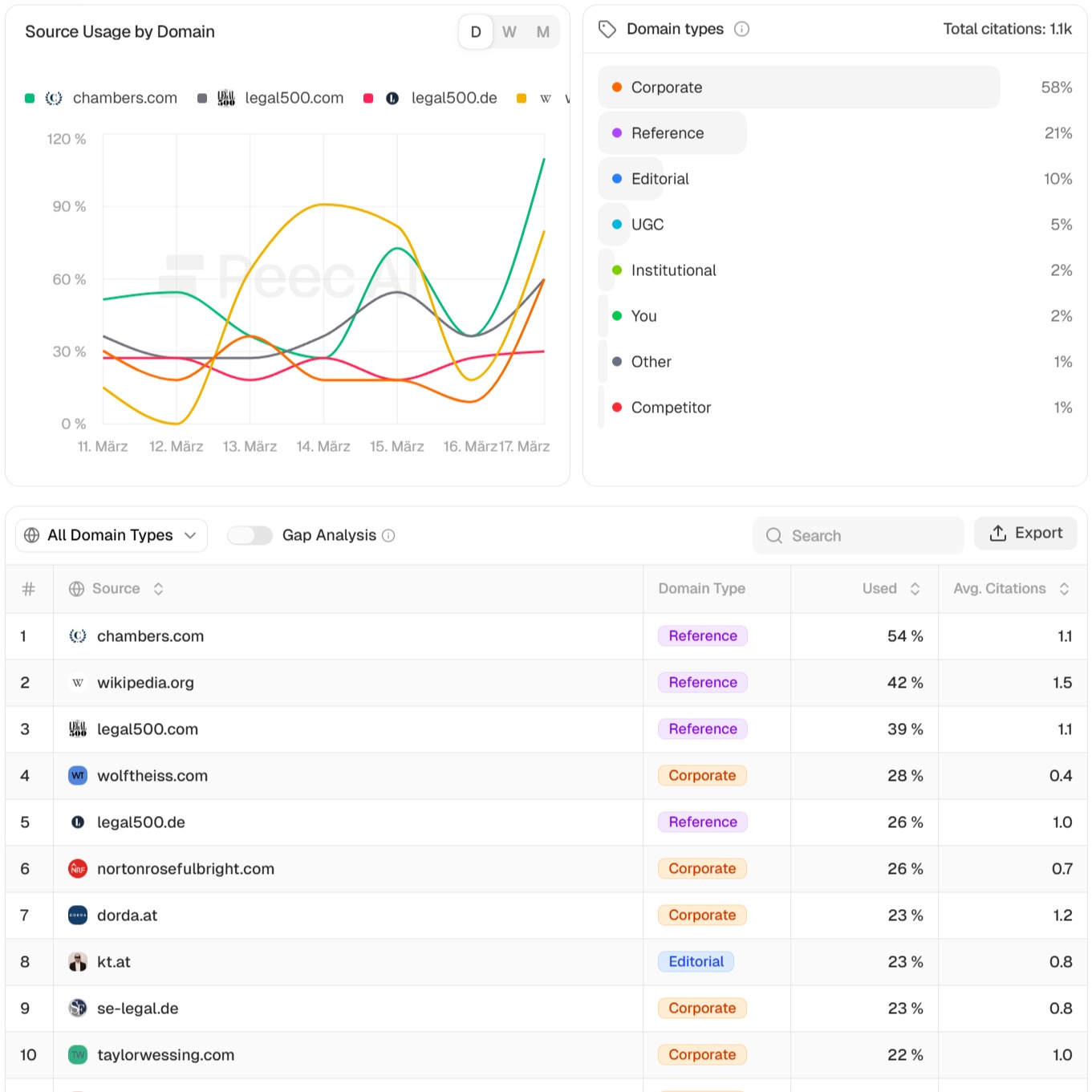Click the Wikipedia icon next to wikipedia.org
Screen dimensions: 1092x1092
tap(77, 682)
